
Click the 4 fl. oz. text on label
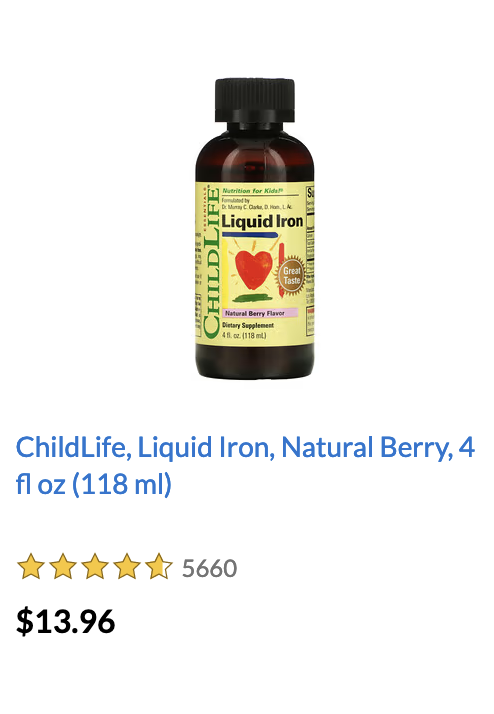tap(244, 336)
